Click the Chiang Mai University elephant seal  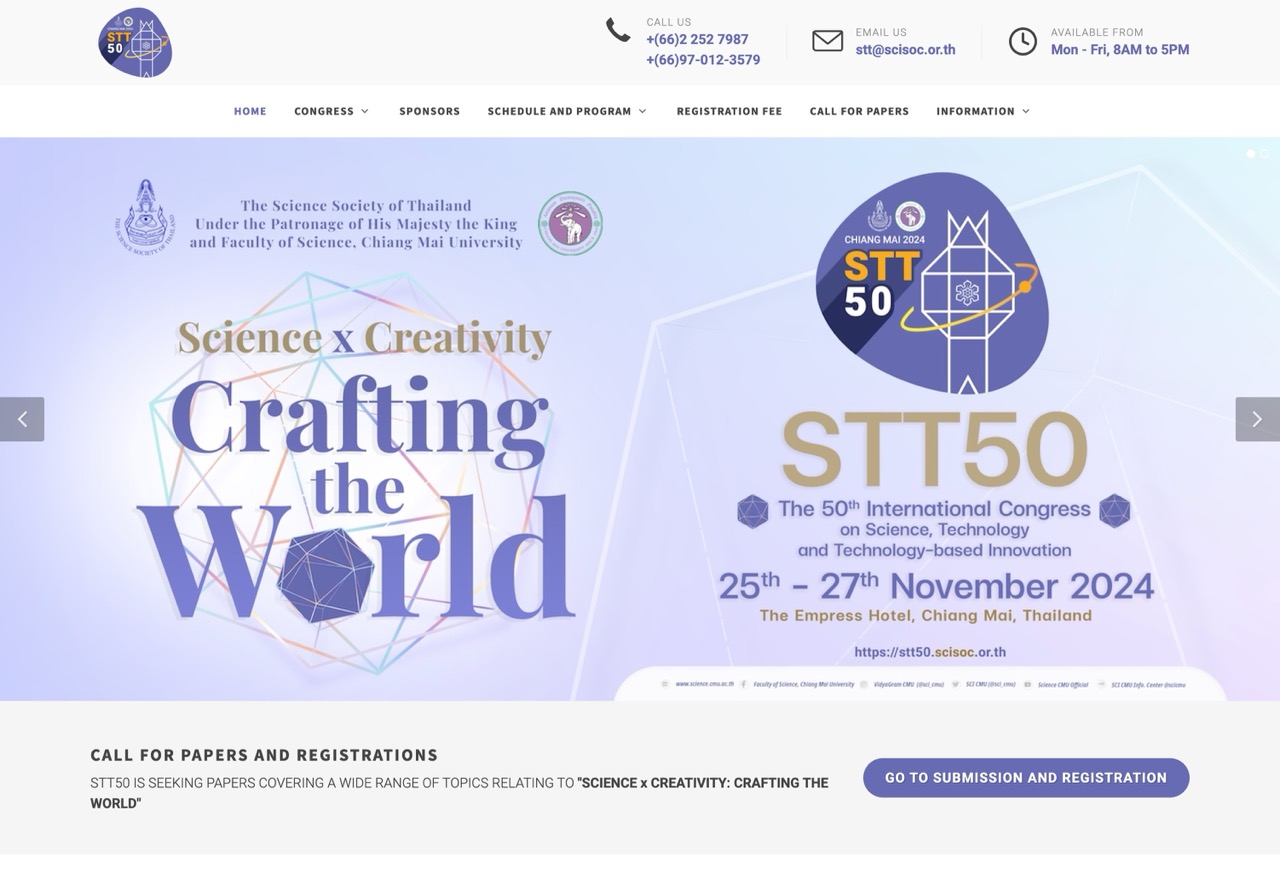click(570, 223)
